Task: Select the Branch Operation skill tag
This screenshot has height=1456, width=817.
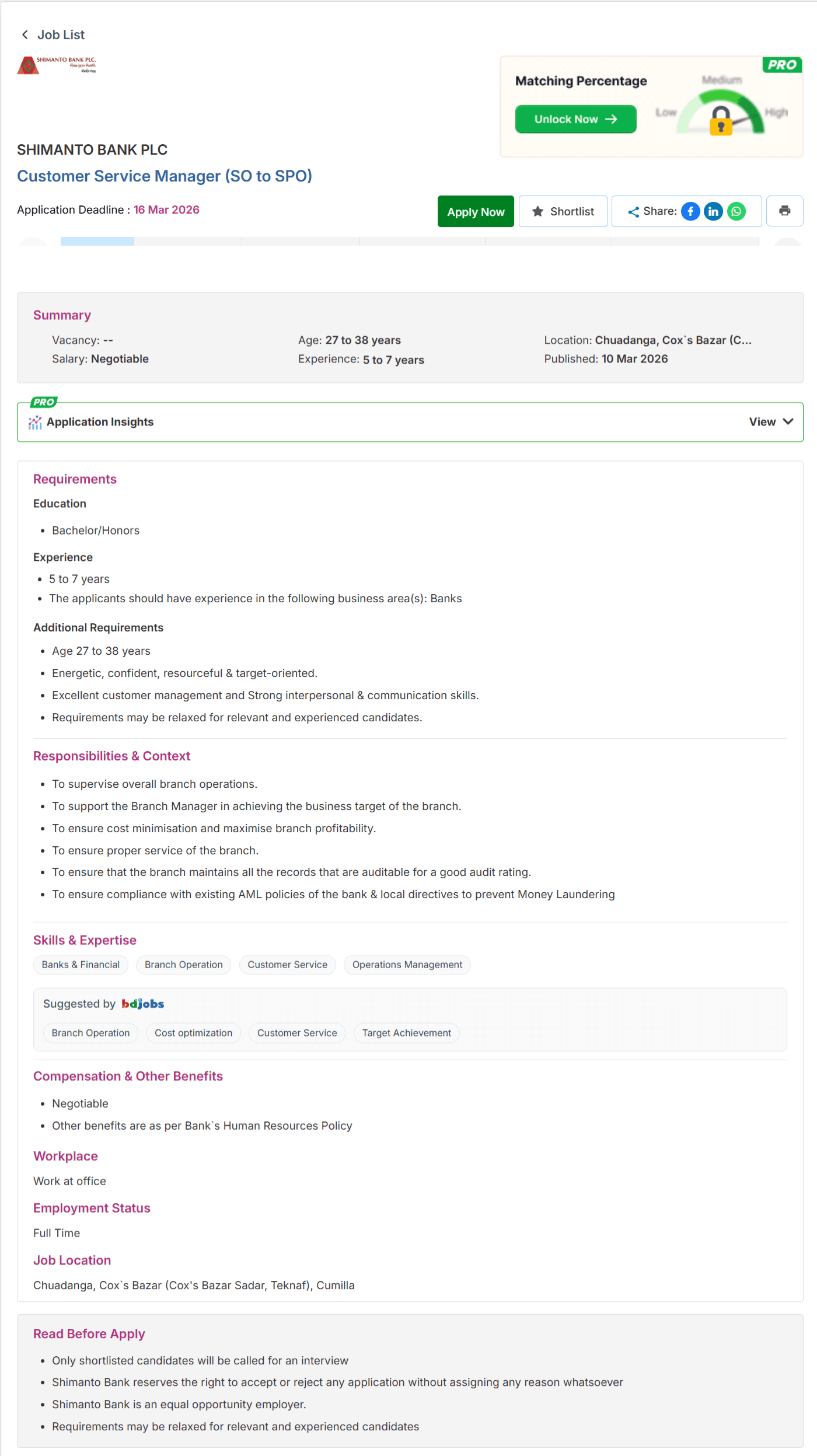Action: click(184, 965)
